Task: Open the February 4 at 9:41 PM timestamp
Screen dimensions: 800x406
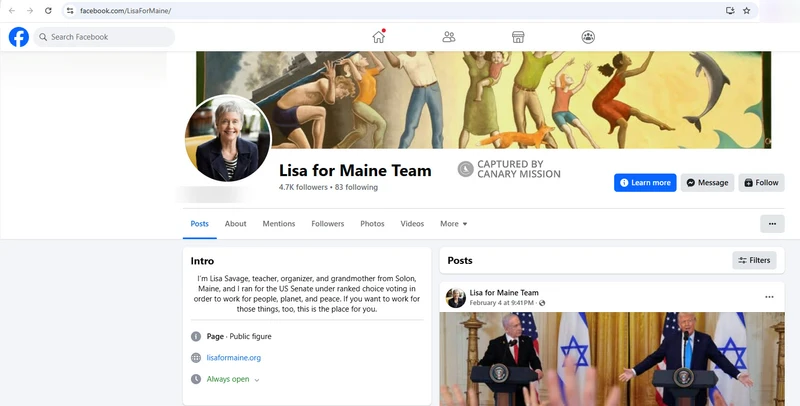Action: (x=501, y=303)
